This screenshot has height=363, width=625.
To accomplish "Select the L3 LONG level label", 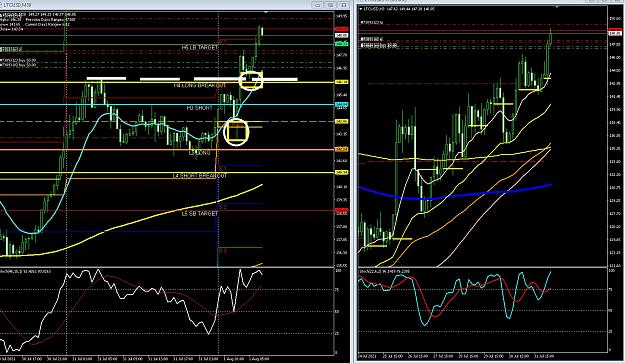I will pyautogui.click(x=200, y=153).
